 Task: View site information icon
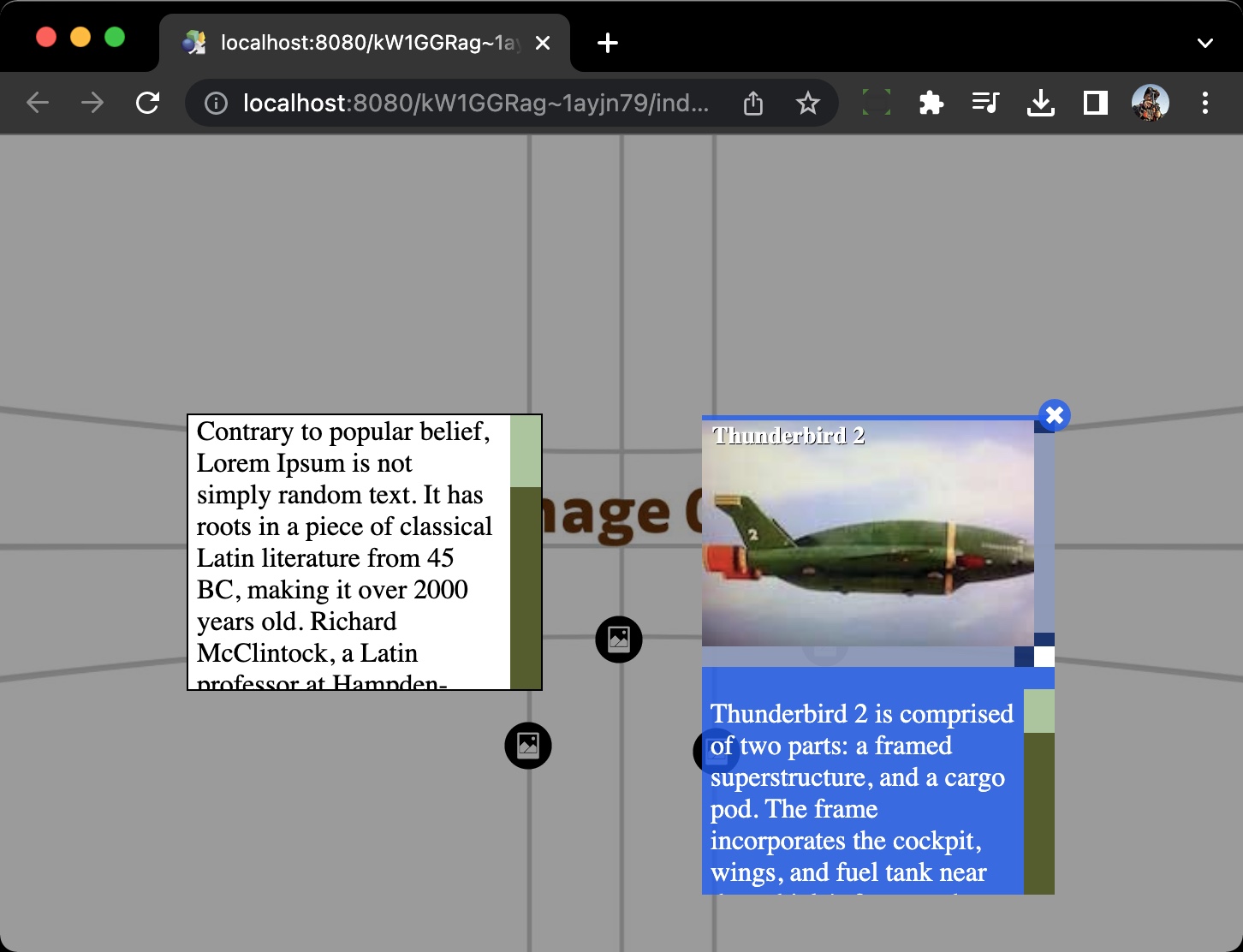[216, 104]
